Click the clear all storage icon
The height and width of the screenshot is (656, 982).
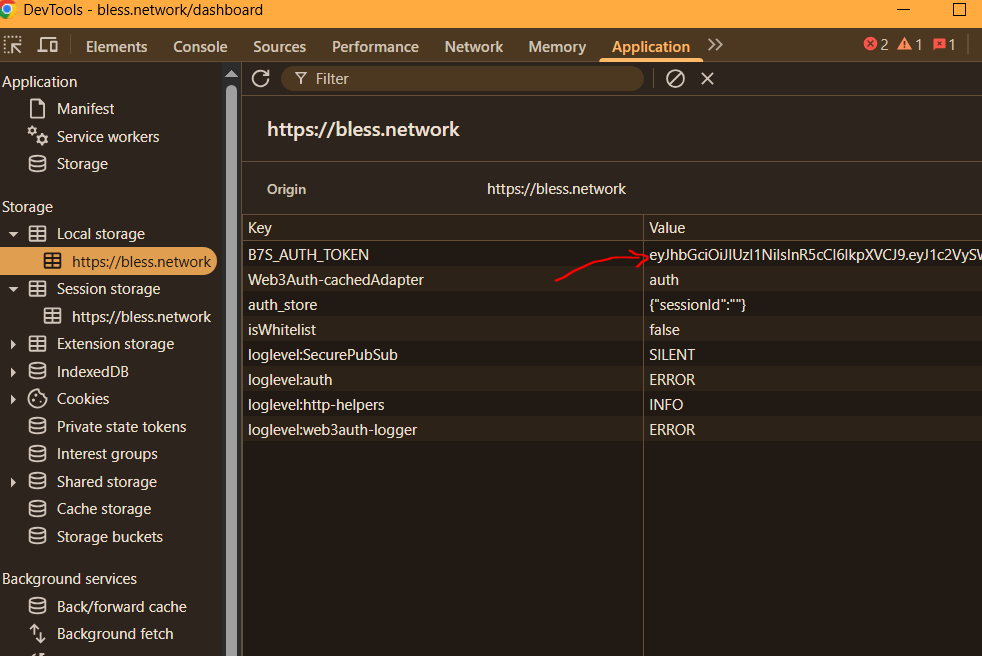click(675, 78)
